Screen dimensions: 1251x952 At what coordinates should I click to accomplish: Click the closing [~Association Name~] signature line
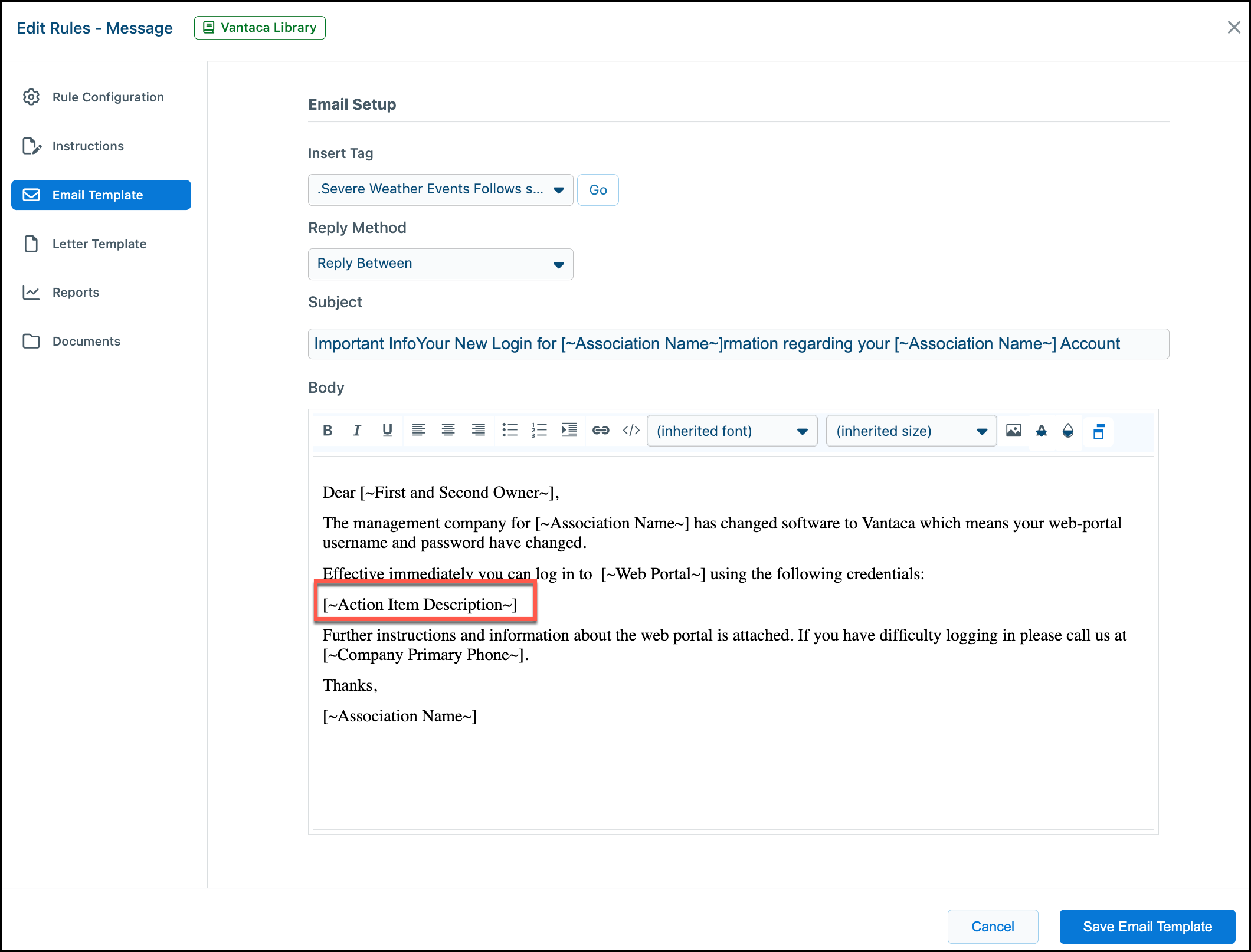pos(399,716)
